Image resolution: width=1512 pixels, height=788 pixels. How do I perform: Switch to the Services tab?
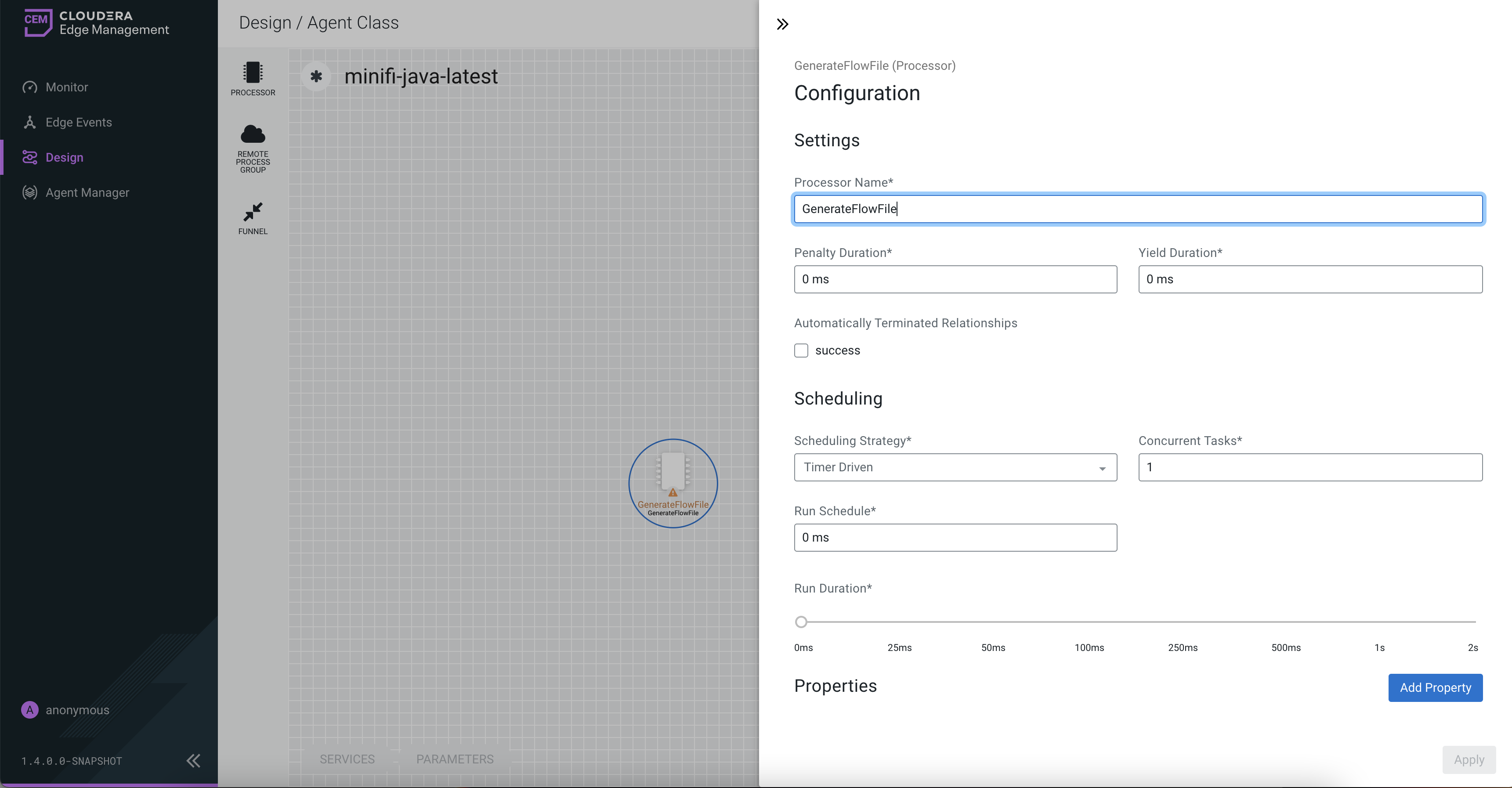point(347,759)
